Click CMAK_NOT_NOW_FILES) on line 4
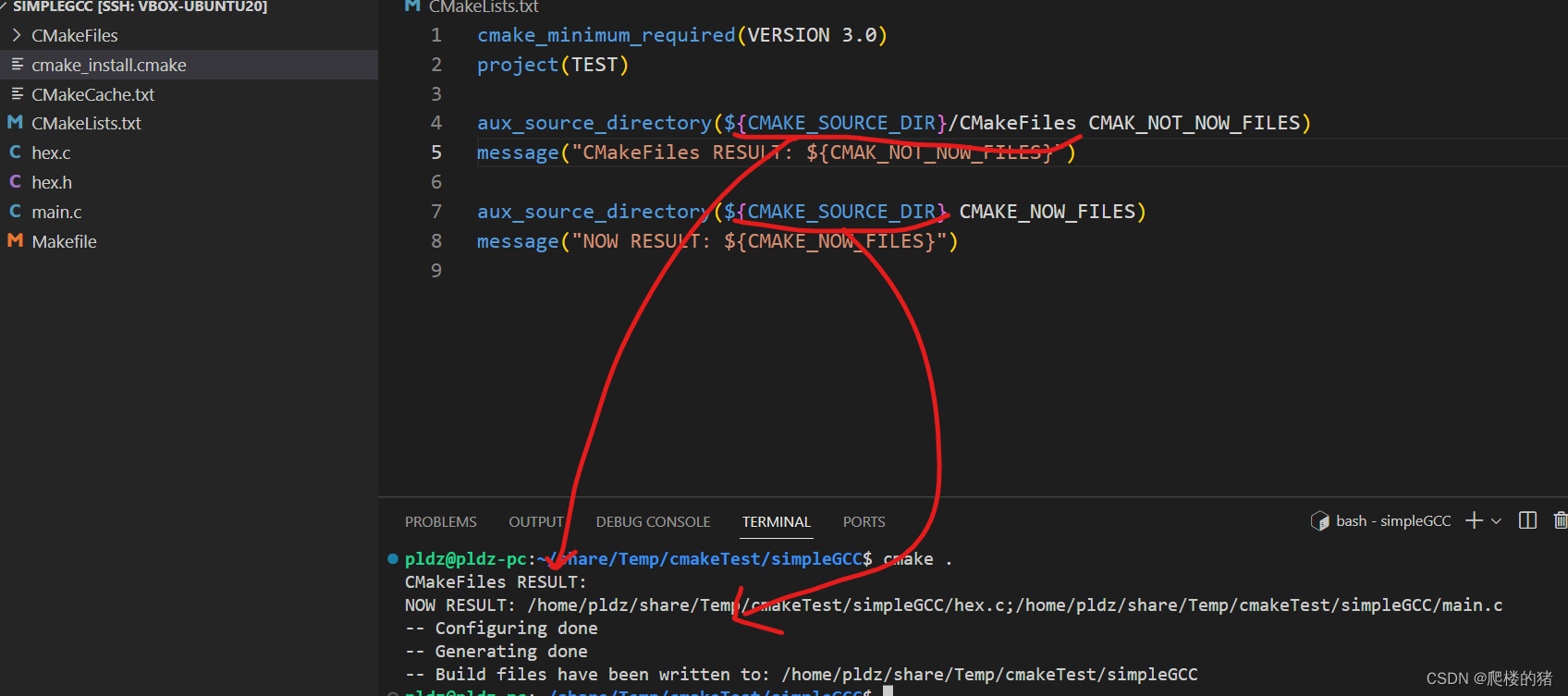Screen dimensions: 1568x696 [x=1200, y=123]
